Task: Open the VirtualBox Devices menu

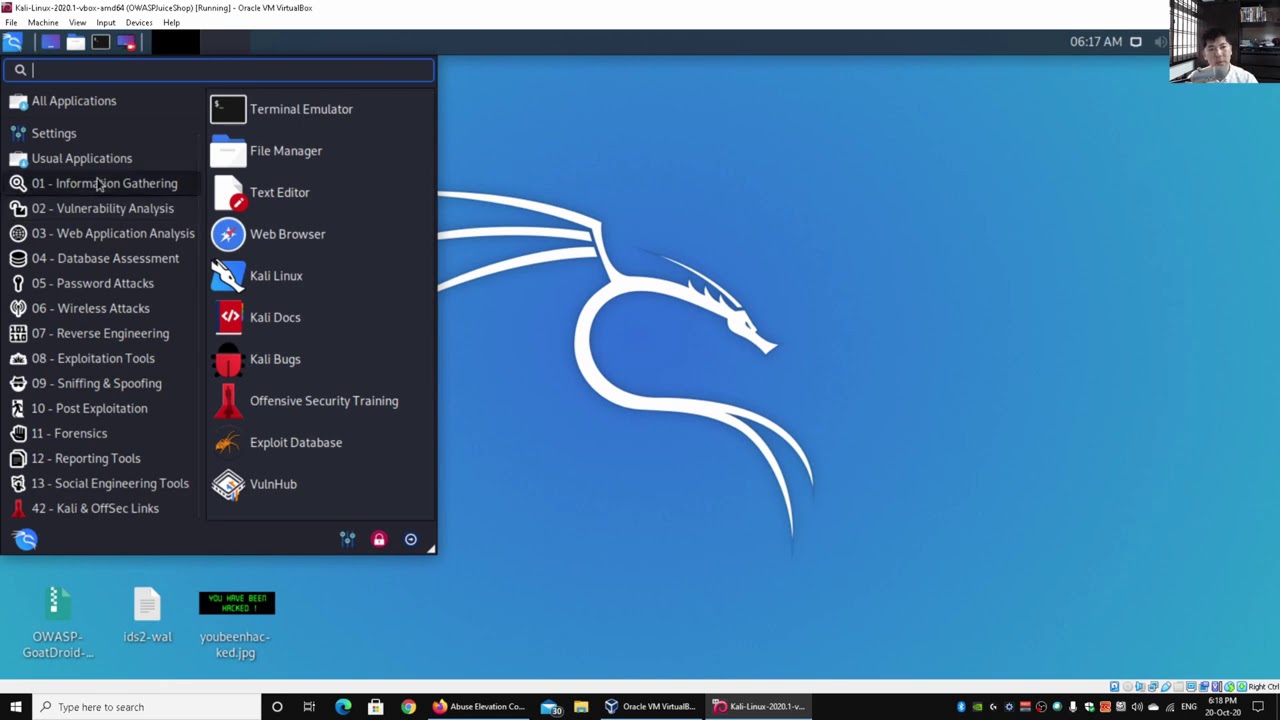Action: tap(139, 22)
